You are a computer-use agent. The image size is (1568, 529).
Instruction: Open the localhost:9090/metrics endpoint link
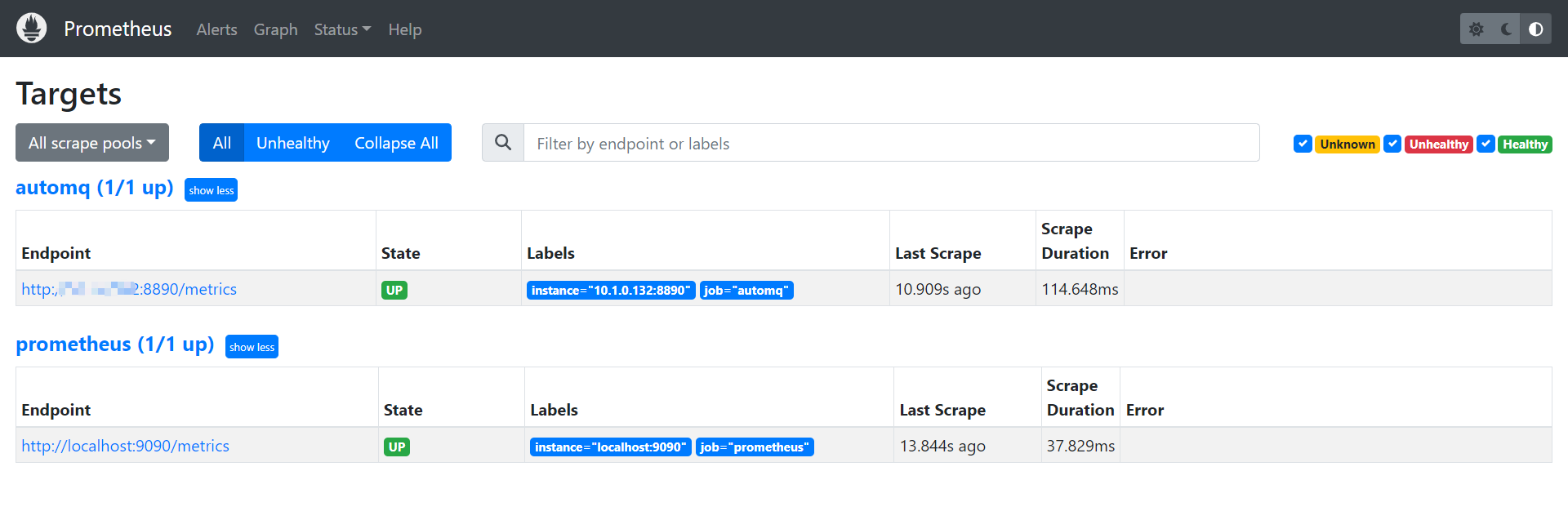coord(125,446)
